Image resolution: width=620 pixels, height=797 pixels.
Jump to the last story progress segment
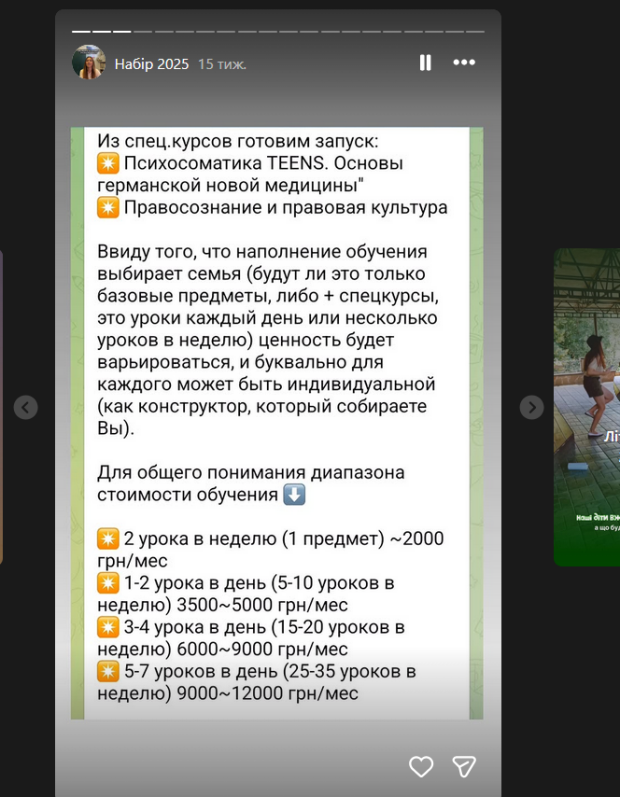476,31
